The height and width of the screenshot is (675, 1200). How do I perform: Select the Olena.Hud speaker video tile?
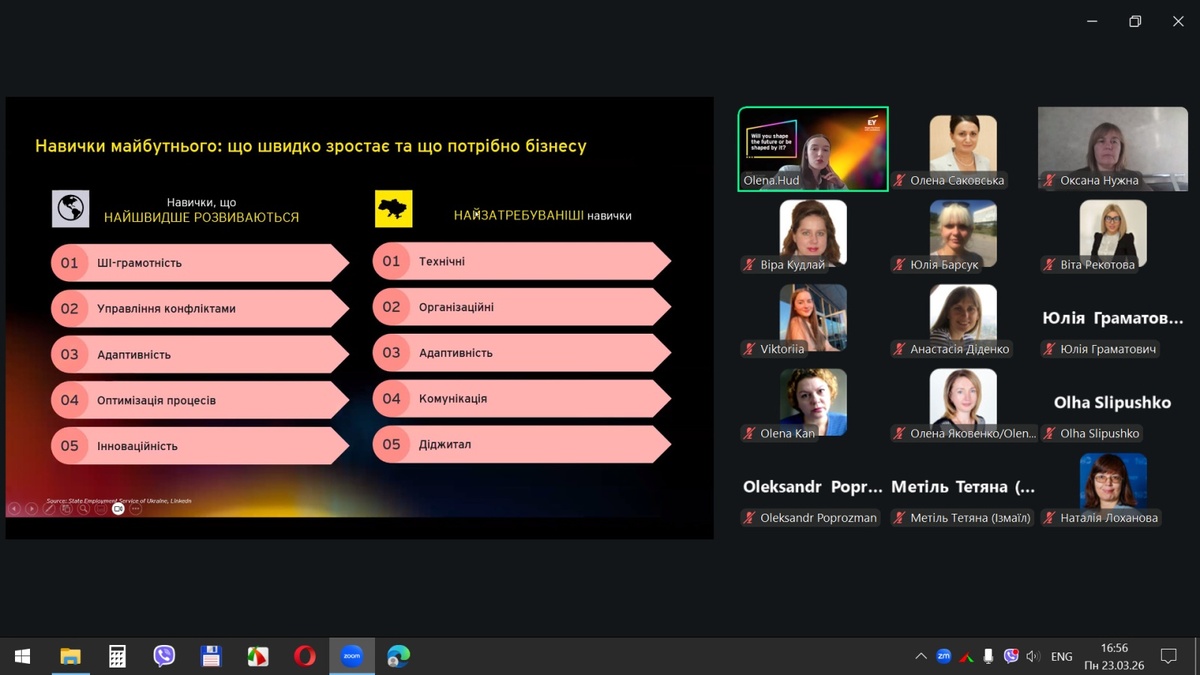pyautogui.click(x=813, y=148)
